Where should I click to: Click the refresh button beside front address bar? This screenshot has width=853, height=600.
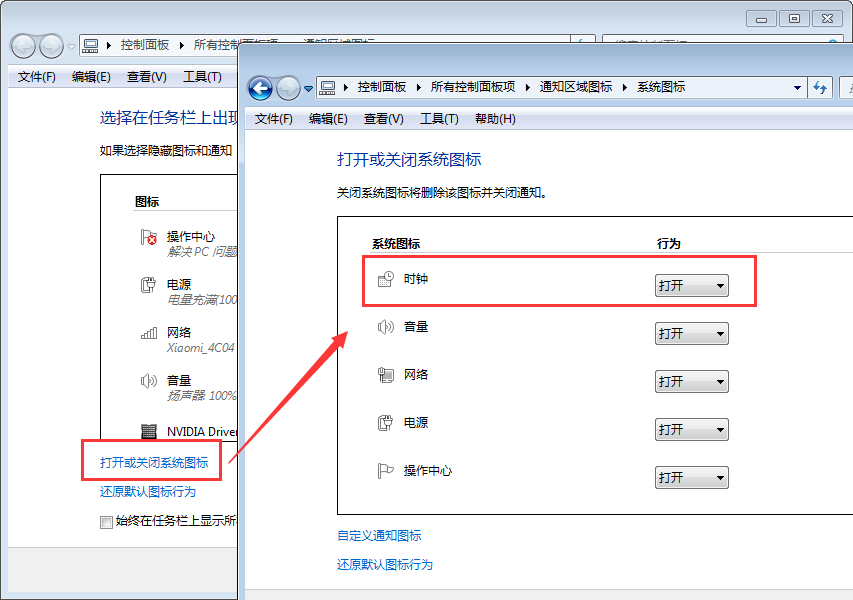[x=821, y=88]
